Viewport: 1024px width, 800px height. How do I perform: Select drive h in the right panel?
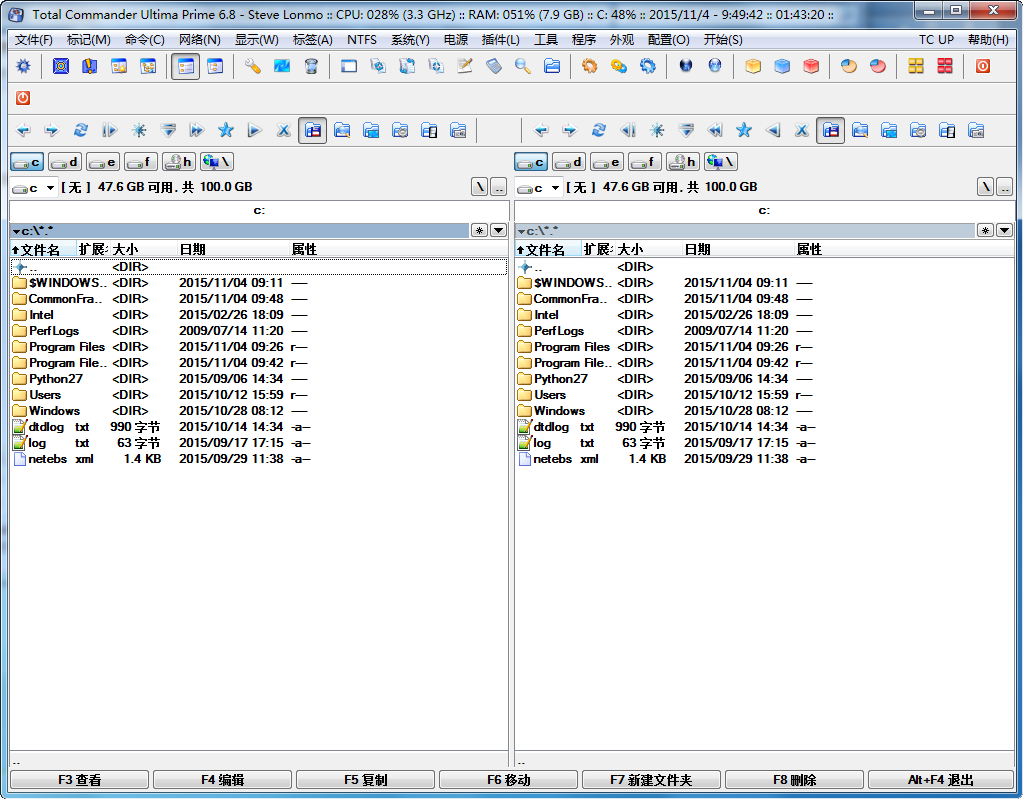(683, 162)
